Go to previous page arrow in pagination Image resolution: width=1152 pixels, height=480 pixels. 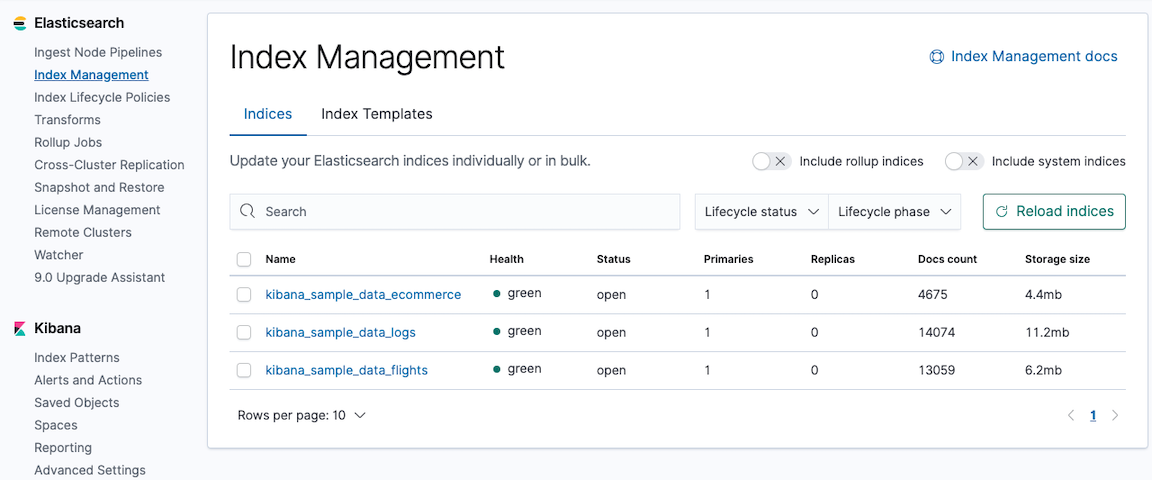[1071, 415]
